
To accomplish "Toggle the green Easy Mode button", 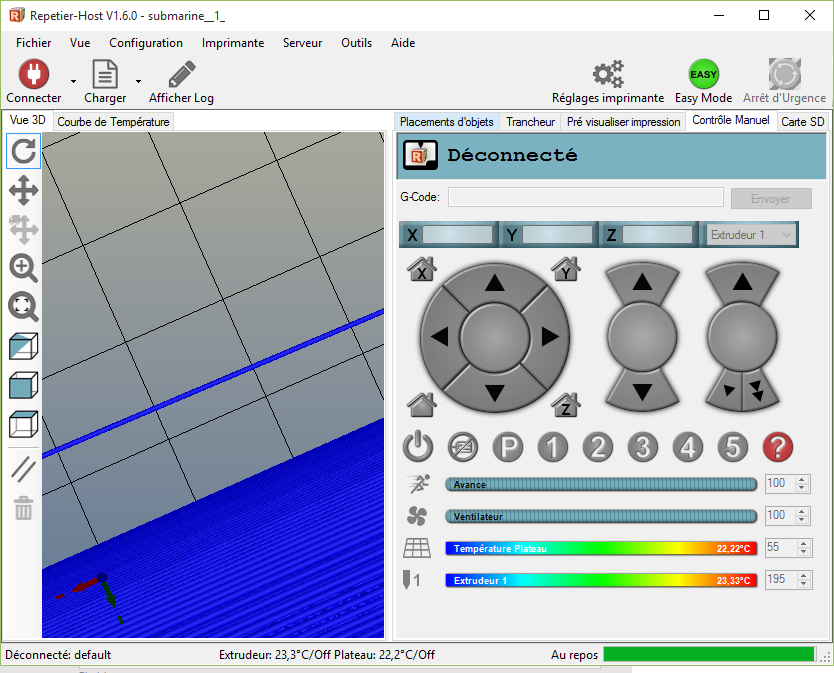I will (703, 74).
